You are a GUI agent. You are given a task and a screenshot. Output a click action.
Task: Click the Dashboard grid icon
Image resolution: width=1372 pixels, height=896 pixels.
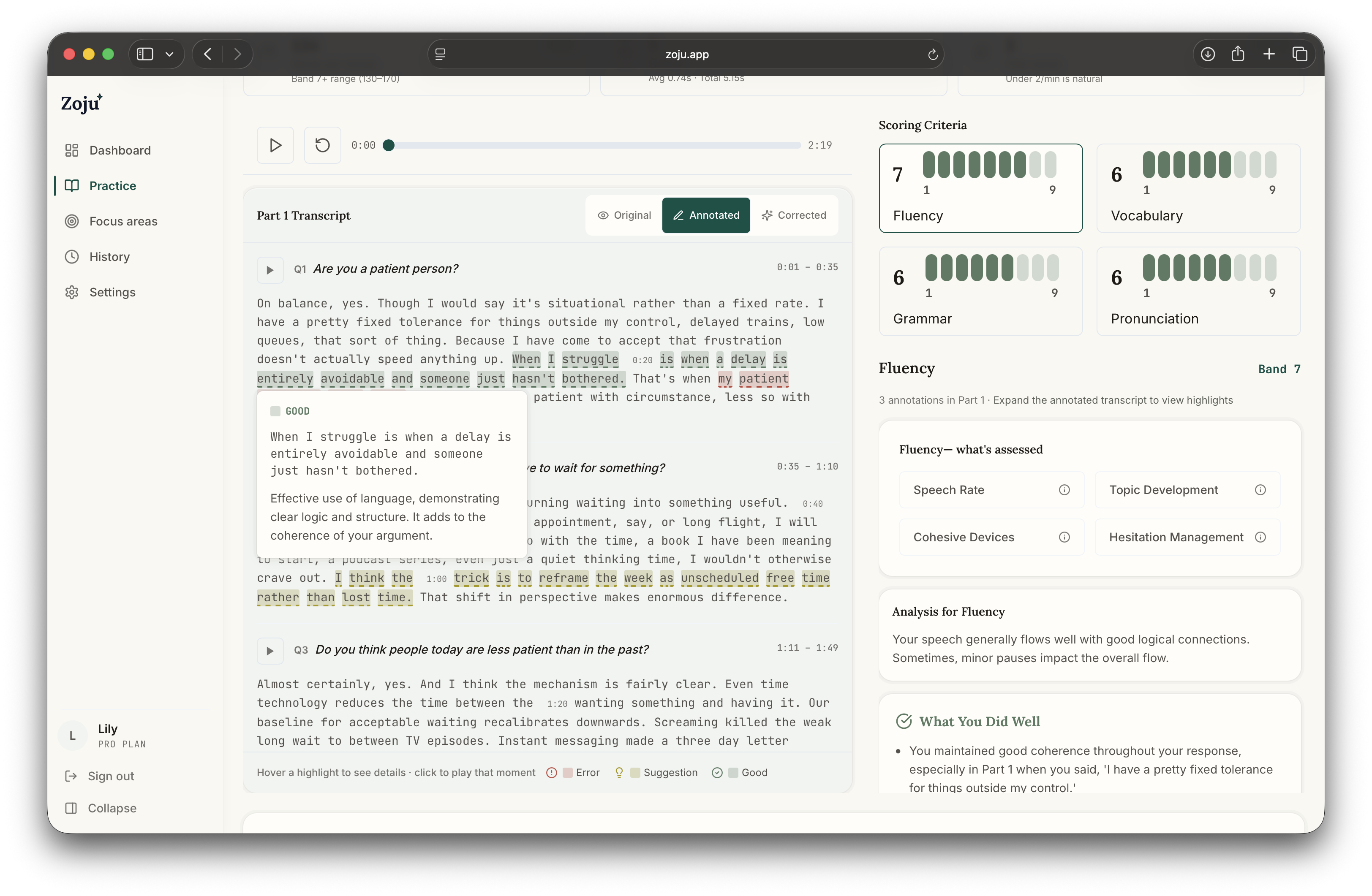coord(71,150)
